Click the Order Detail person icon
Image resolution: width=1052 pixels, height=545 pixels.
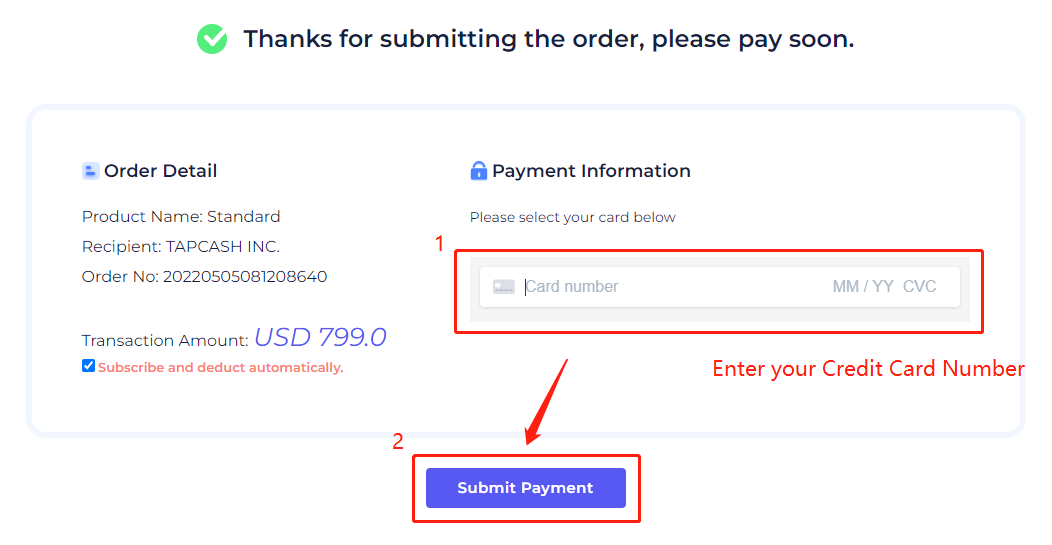tap(91, 171)
